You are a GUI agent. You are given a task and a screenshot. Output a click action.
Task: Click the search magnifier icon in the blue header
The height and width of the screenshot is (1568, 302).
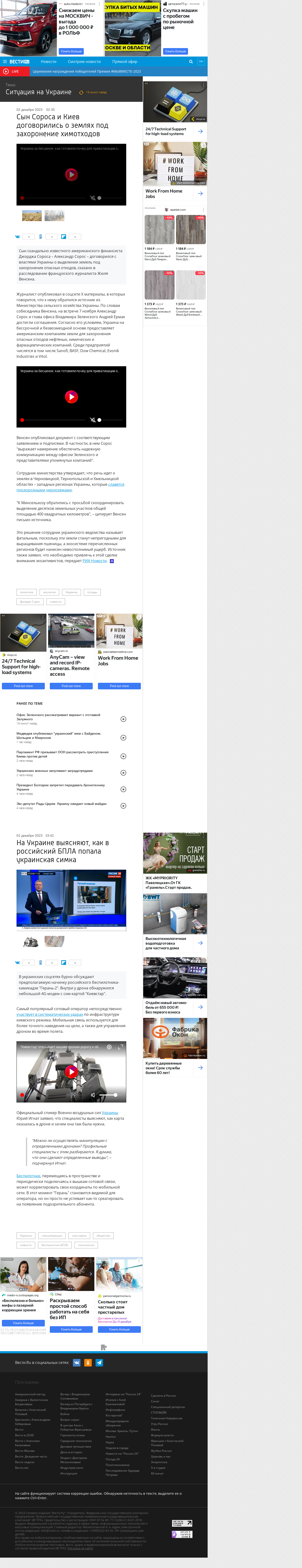pyautogui.click(x=191, y=62)
